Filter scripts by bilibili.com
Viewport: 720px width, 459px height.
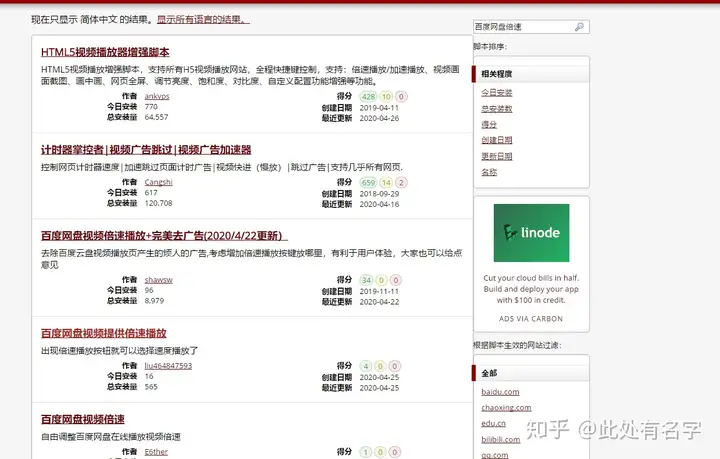coord(501,439)
